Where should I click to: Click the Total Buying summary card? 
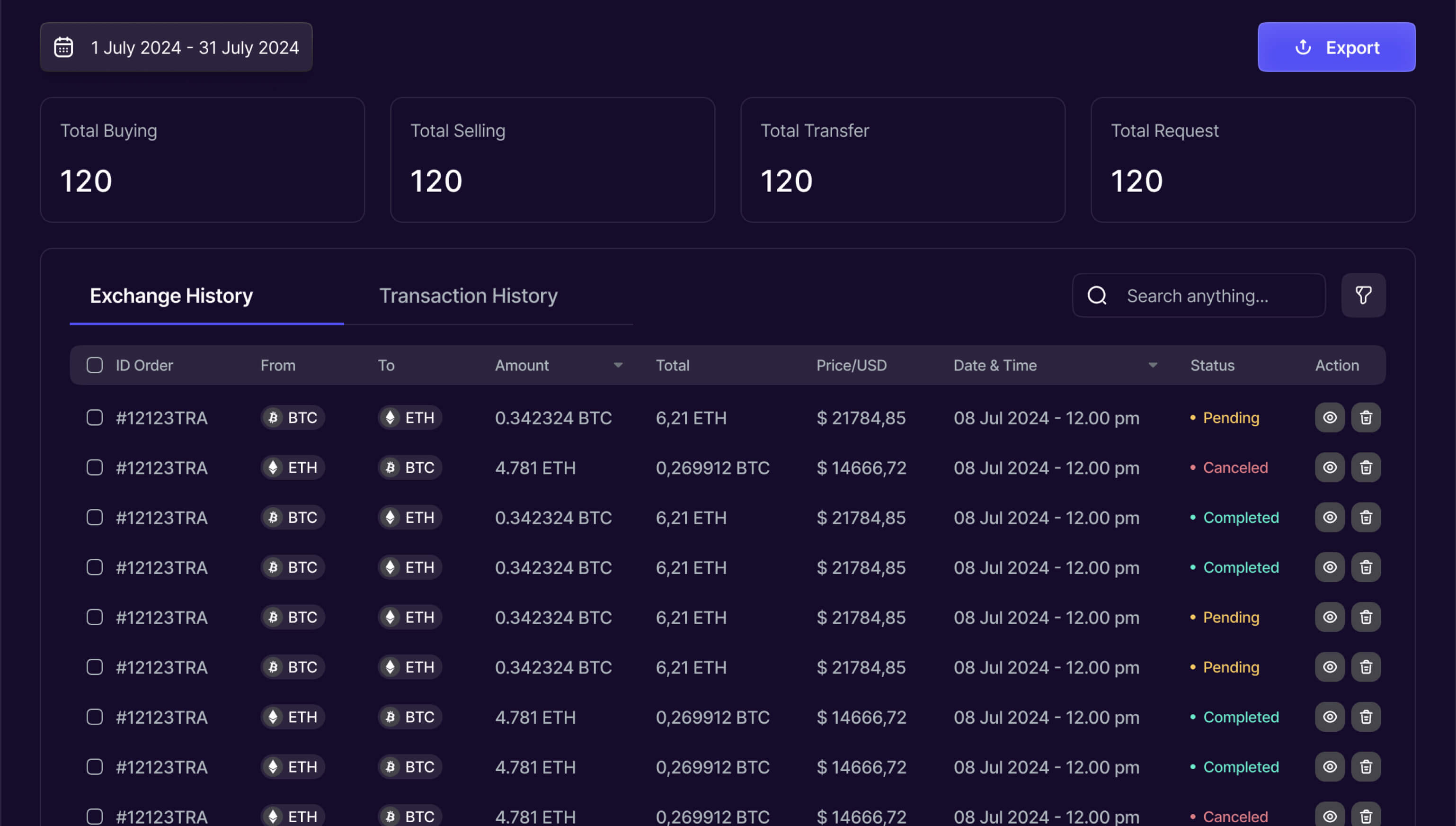point(202,160)
